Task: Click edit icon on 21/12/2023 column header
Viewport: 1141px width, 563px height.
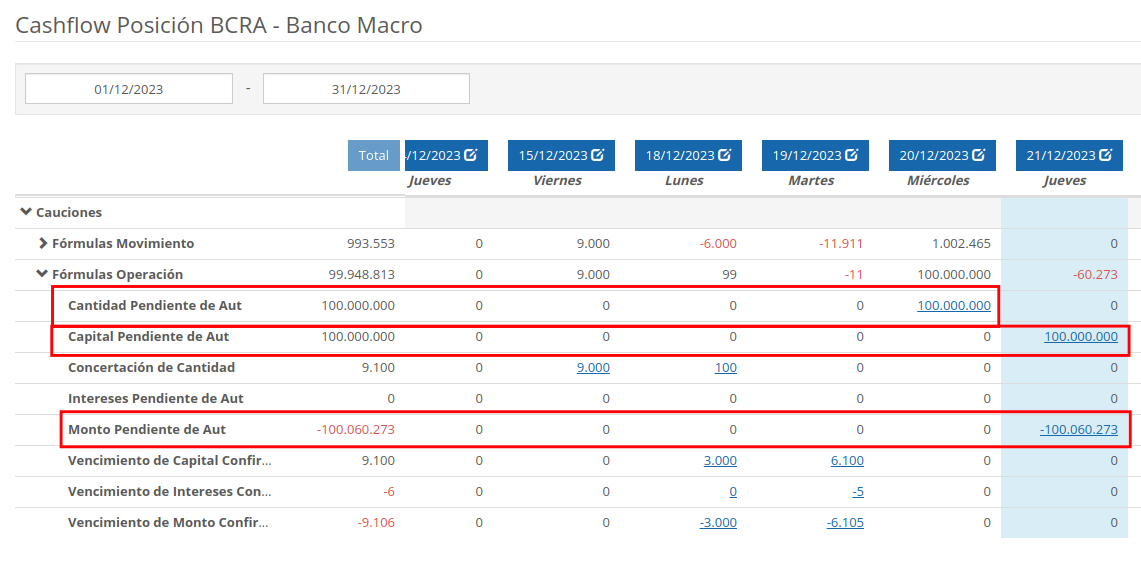Action: pyautogui.click(x=1106, y=155)
